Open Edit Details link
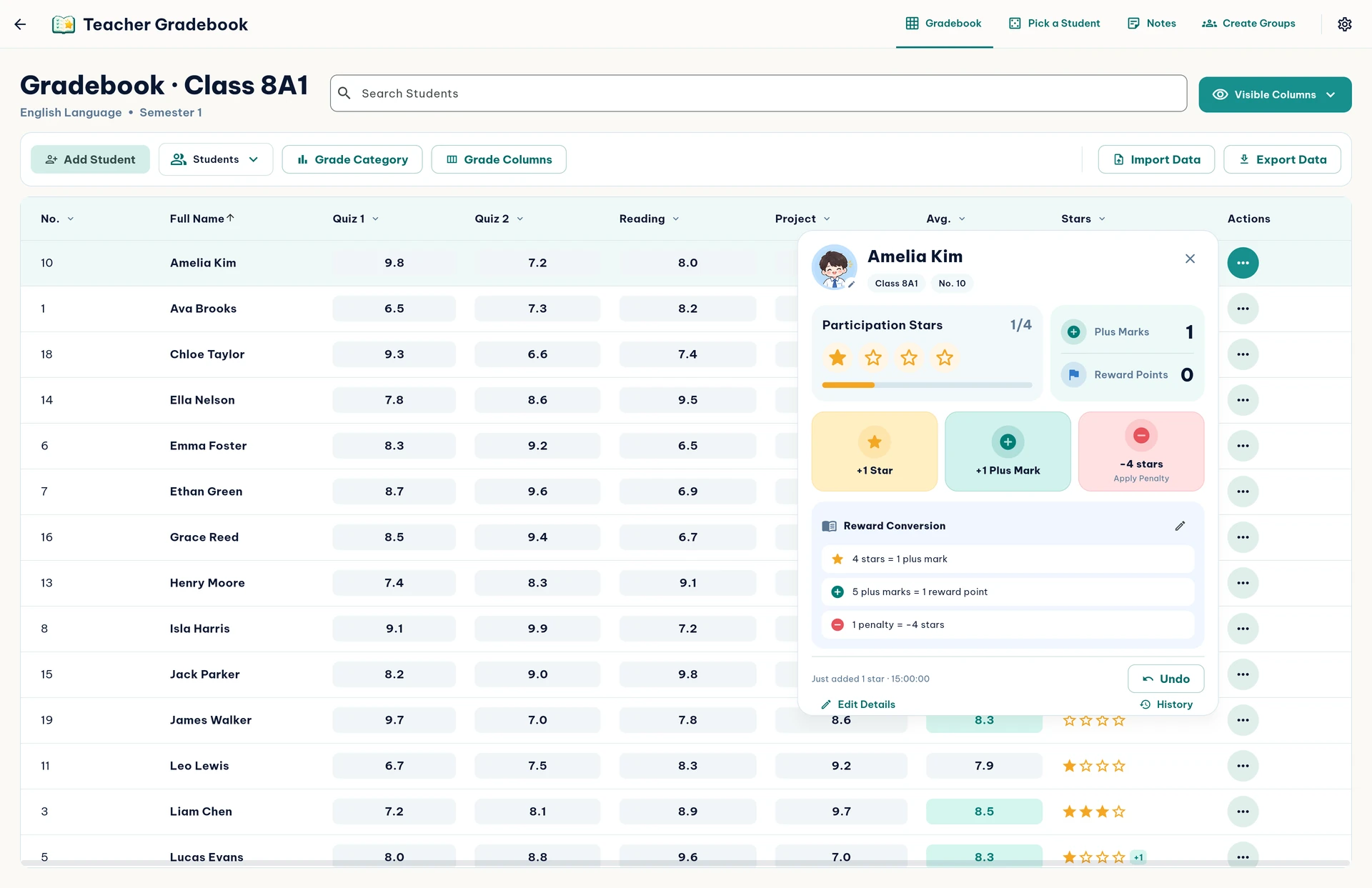Image resolution: width=1372 pixels, height=888 pixels. point(858,704)
